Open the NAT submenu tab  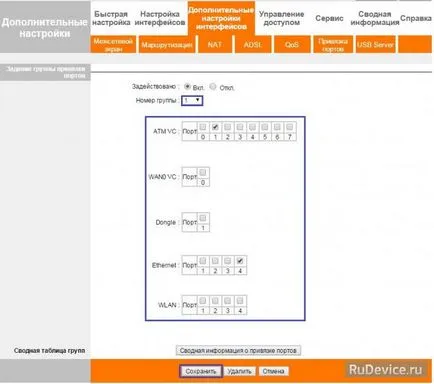point(215,45)
